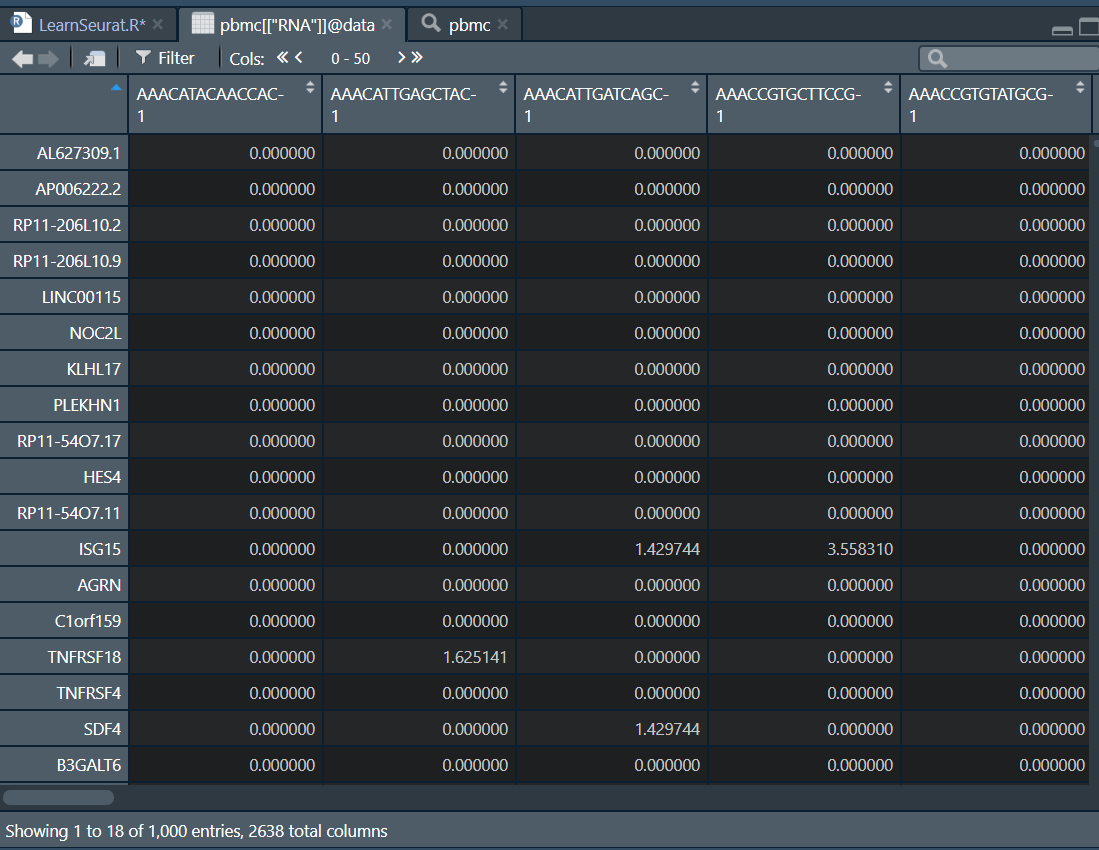The height and width of the screenshot is (850, 1099).
Task: Sort column AAACCGTGCTTCCG-1 using its sort arrows
Action: tap(888, 88)
